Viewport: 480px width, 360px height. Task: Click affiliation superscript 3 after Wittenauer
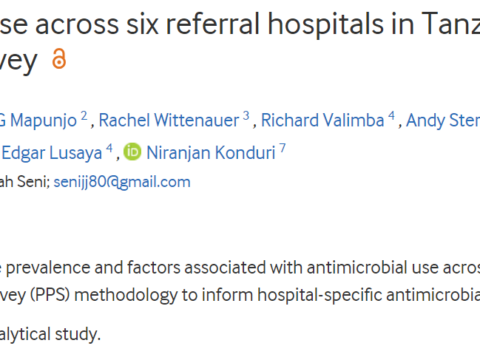(246, 116)
